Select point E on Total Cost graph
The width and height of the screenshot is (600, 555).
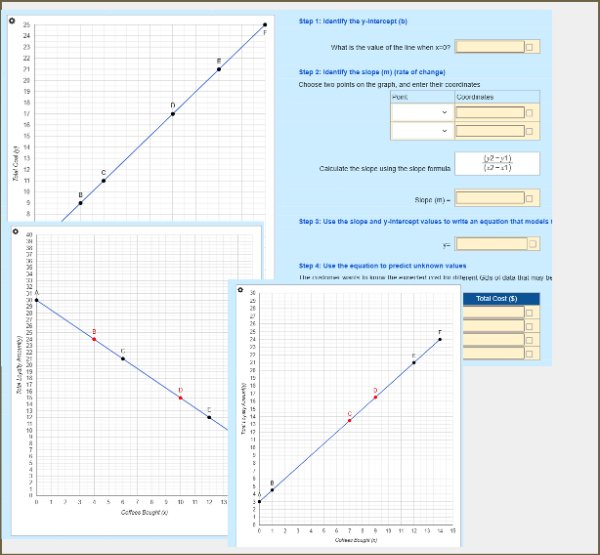coord(219,69)
